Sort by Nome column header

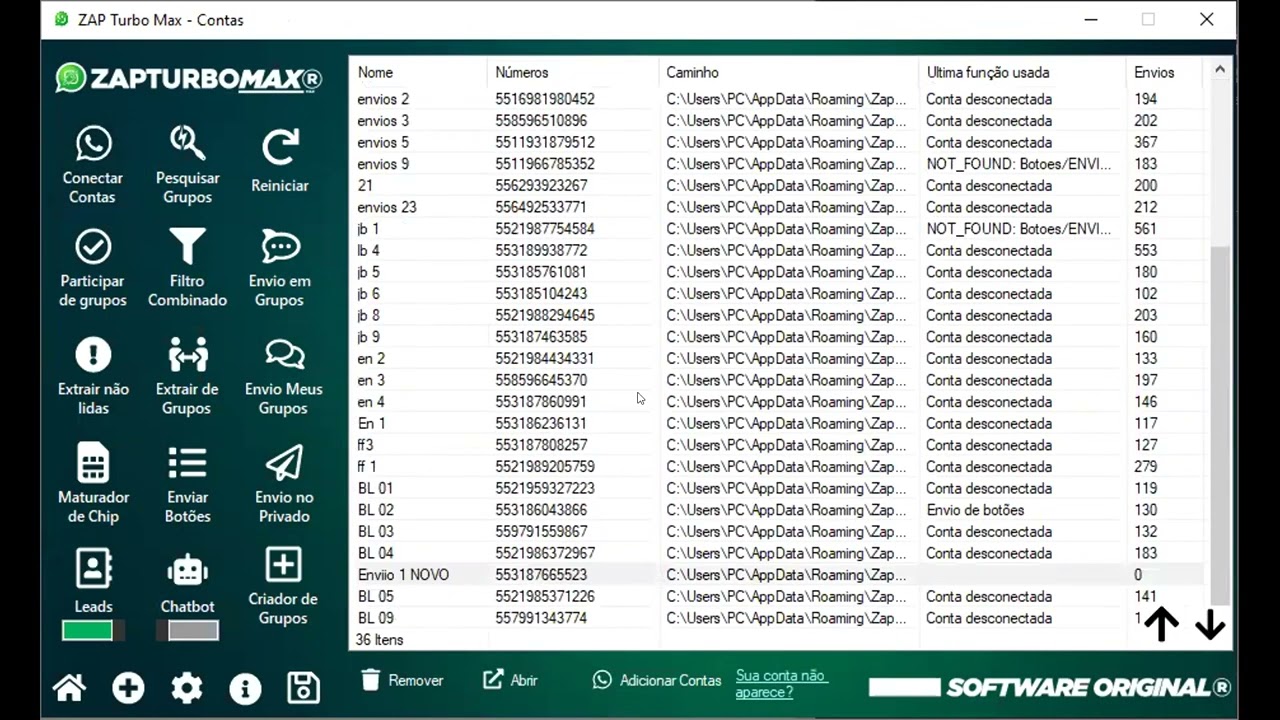coord(418,72)
